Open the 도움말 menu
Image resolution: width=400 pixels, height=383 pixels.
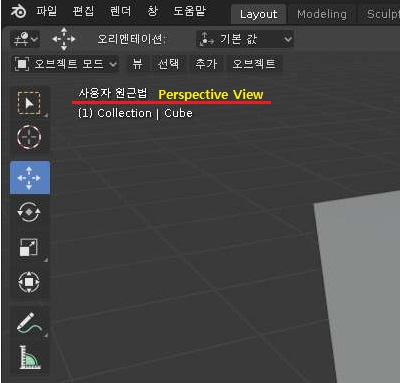[189, 11]
